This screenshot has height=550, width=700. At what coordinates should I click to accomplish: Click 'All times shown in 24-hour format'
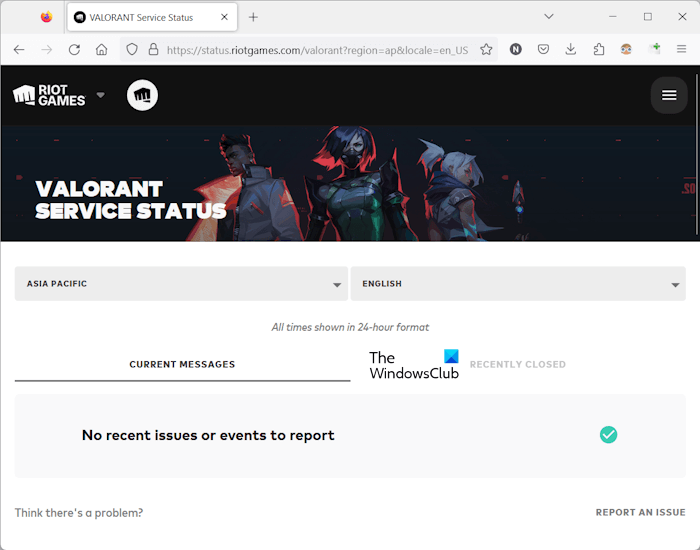coord(350,327)
